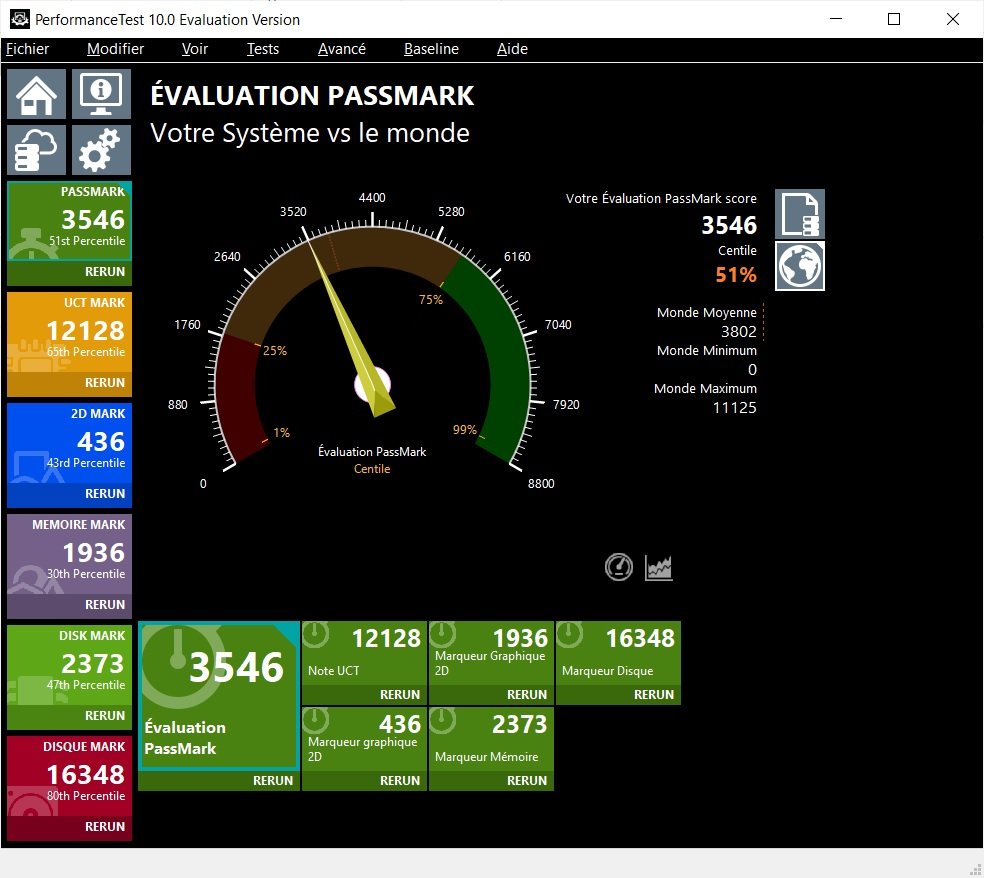
Task: Rerun under the Évaluation PassMark large tile
Action: click(x=273, y=781)
